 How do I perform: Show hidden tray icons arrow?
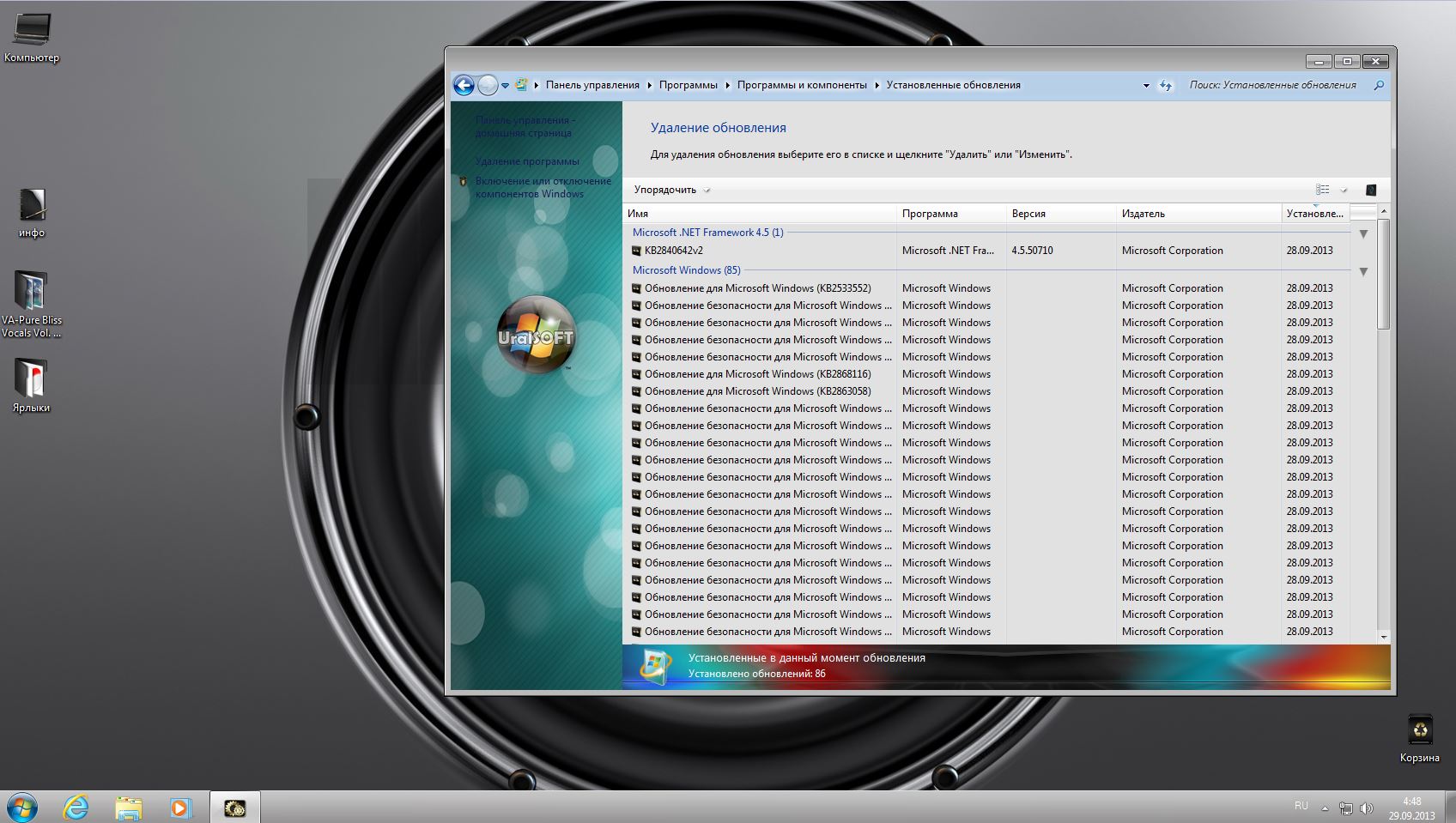pyautogui.click(x=1325, y=808)
